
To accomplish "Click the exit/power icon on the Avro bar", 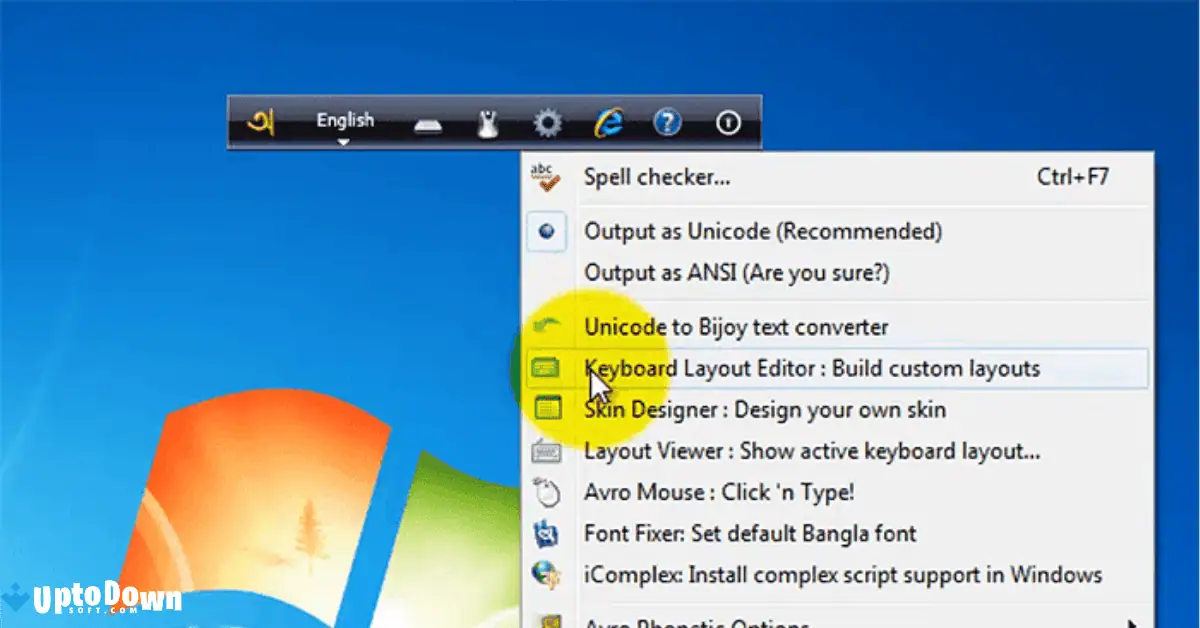I will 727,121.
